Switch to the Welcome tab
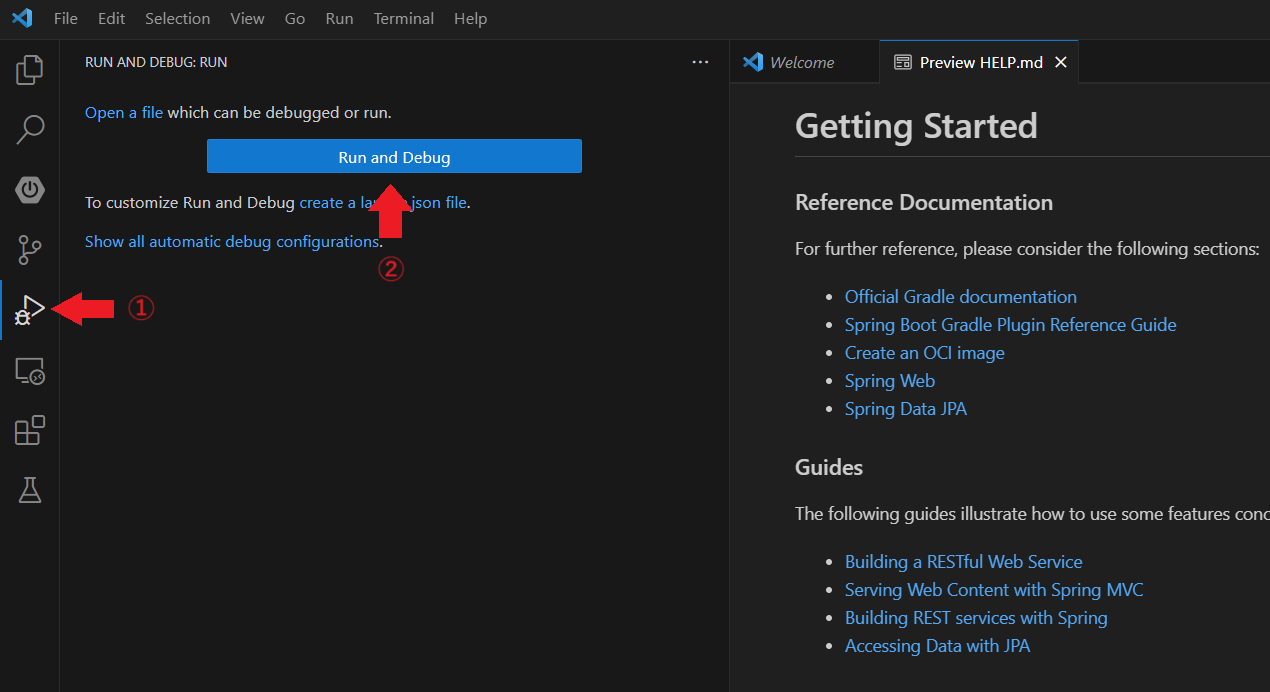 801,62
